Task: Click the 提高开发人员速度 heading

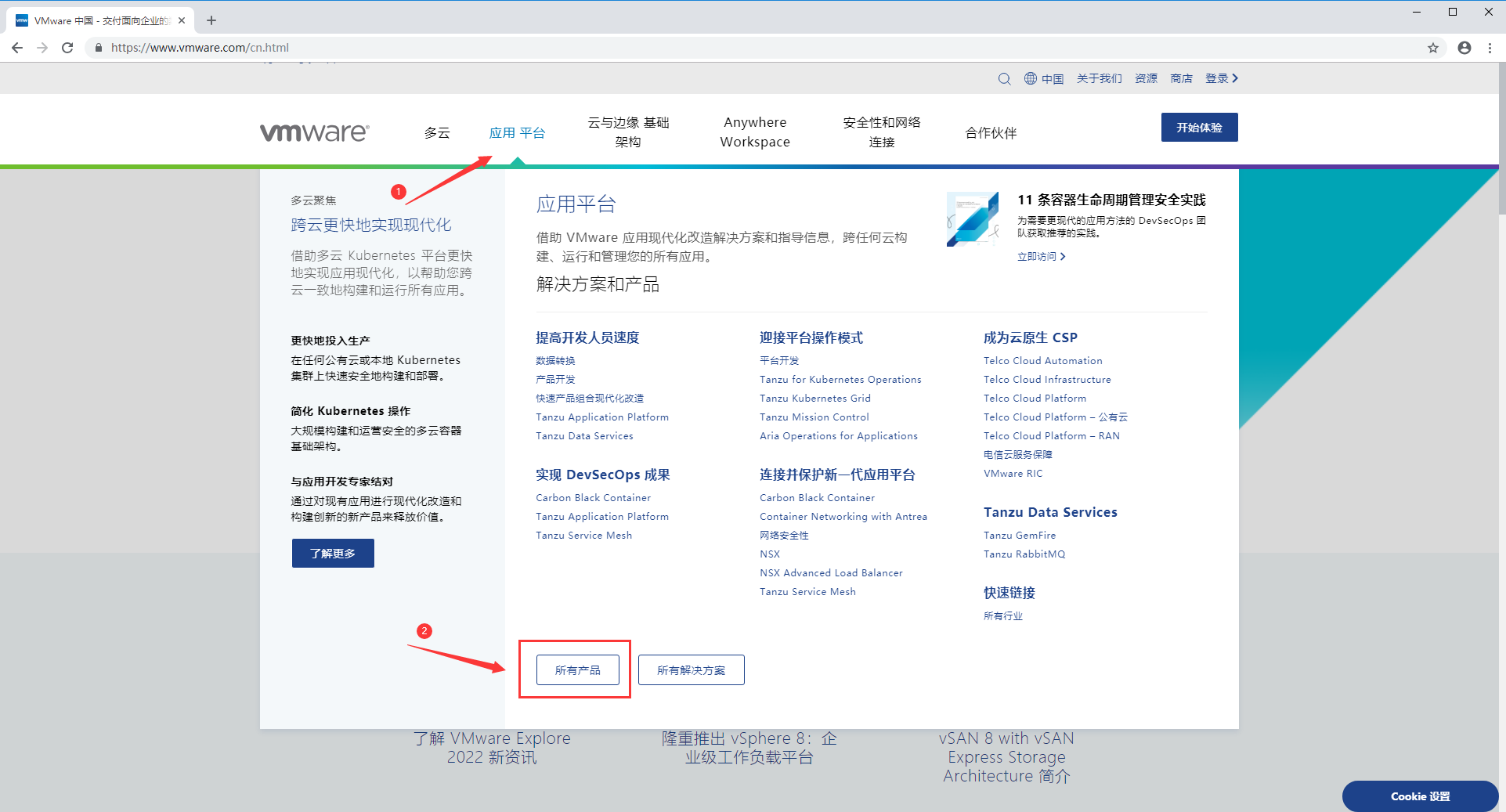Action: click(x=587, y=337)
